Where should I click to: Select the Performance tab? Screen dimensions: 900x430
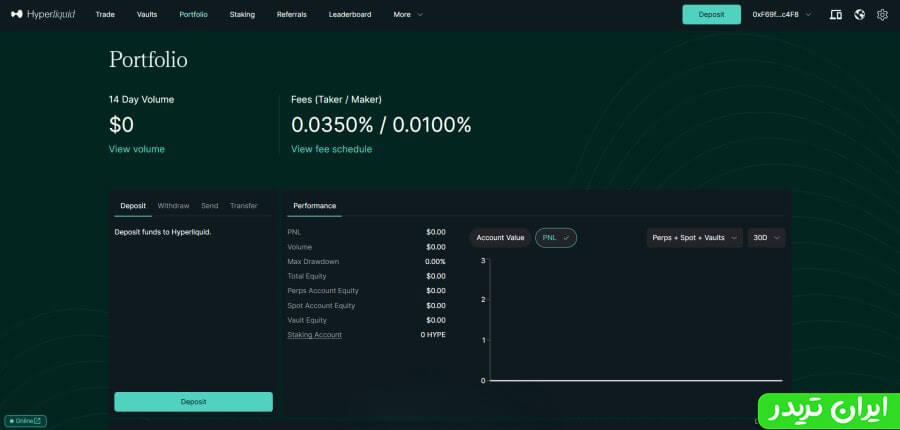[315, 206]
